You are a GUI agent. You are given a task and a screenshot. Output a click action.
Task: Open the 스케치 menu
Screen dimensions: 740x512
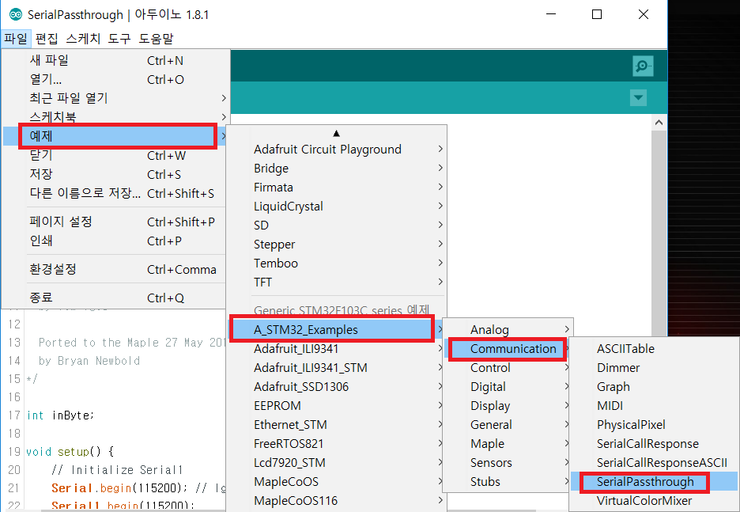point(83,38)
